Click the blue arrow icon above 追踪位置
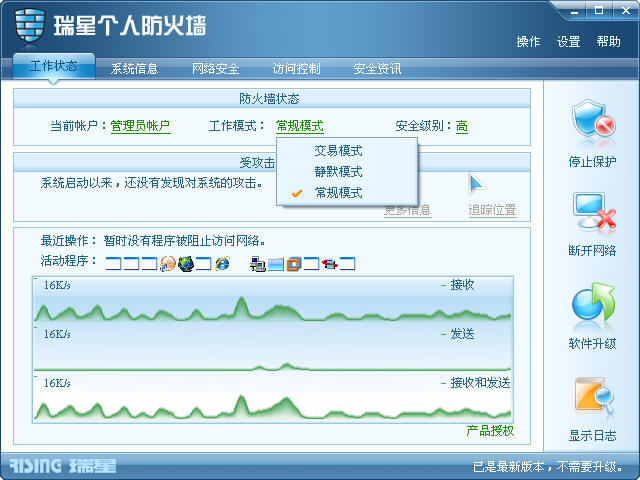Image resolution: width=640 pixels, height=480 pixels. [x=476, y=184]
